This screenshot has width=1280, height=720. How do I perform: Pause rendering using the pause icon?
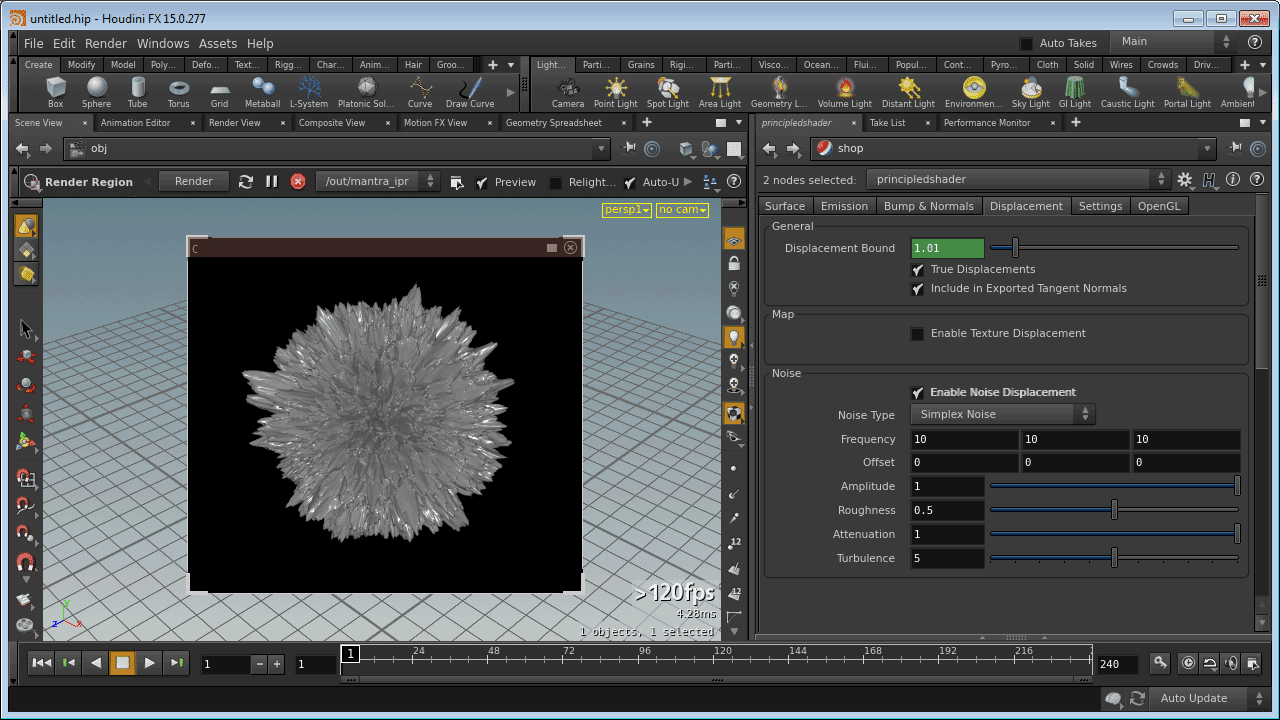271,181
